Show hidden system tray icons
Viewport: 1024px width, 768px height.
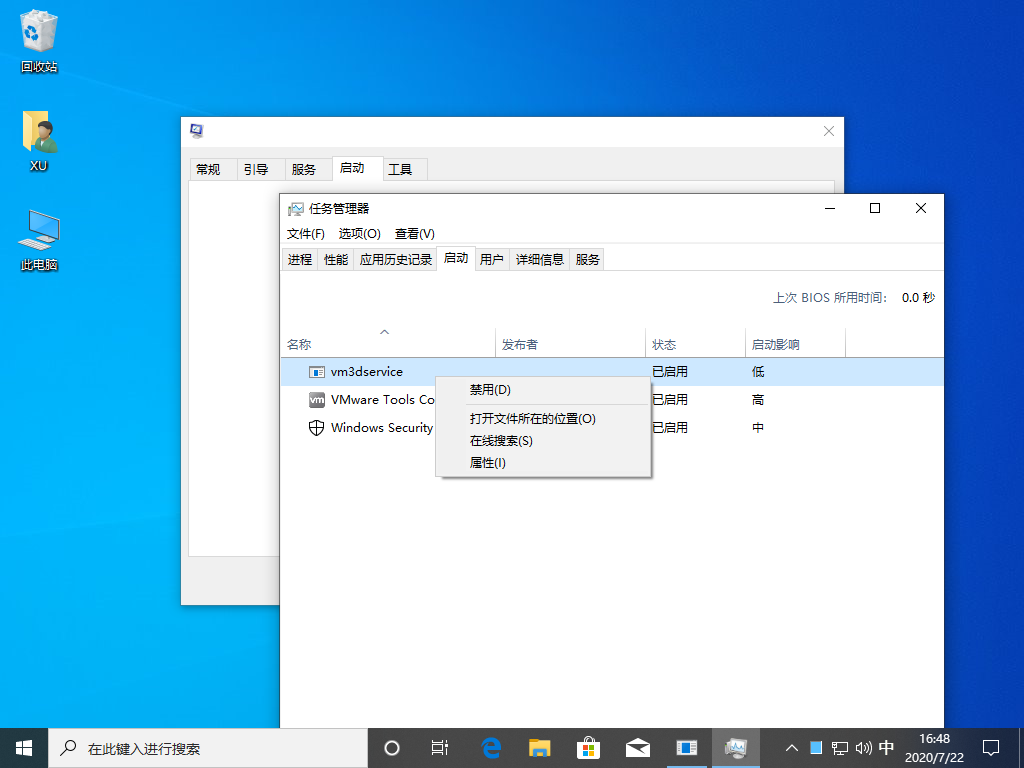pos(791,747)
